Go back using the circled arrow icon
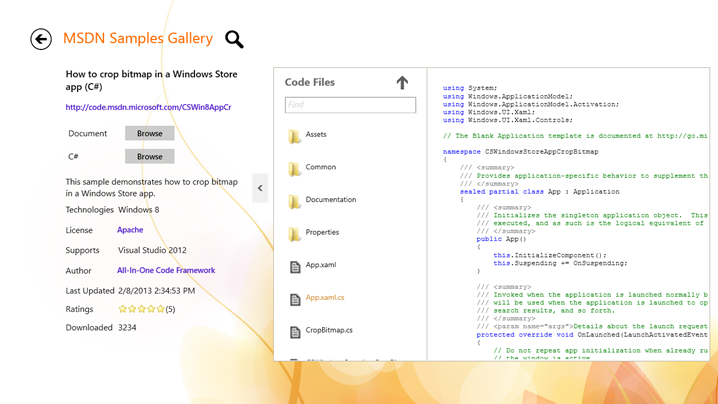Viewport: 718px width, 404px height. 41,39
